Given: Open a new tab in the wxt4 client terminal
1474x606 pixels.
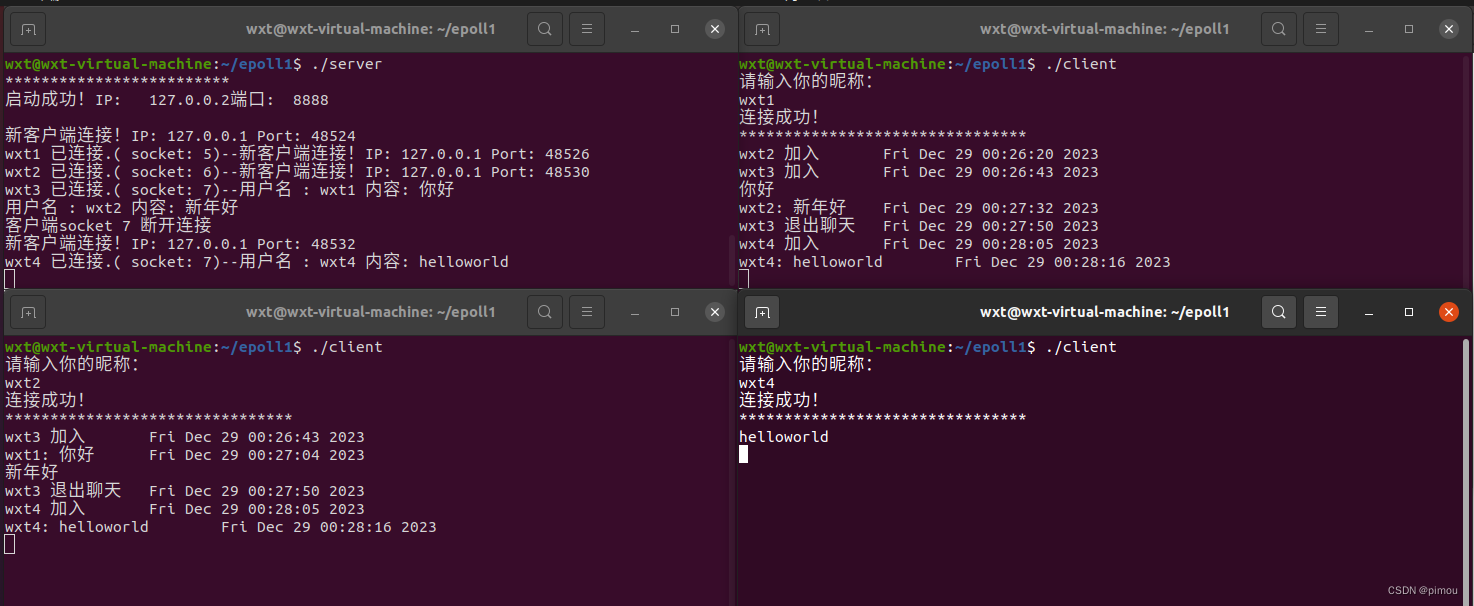Looking at the screenshot, I should point(761,311).
